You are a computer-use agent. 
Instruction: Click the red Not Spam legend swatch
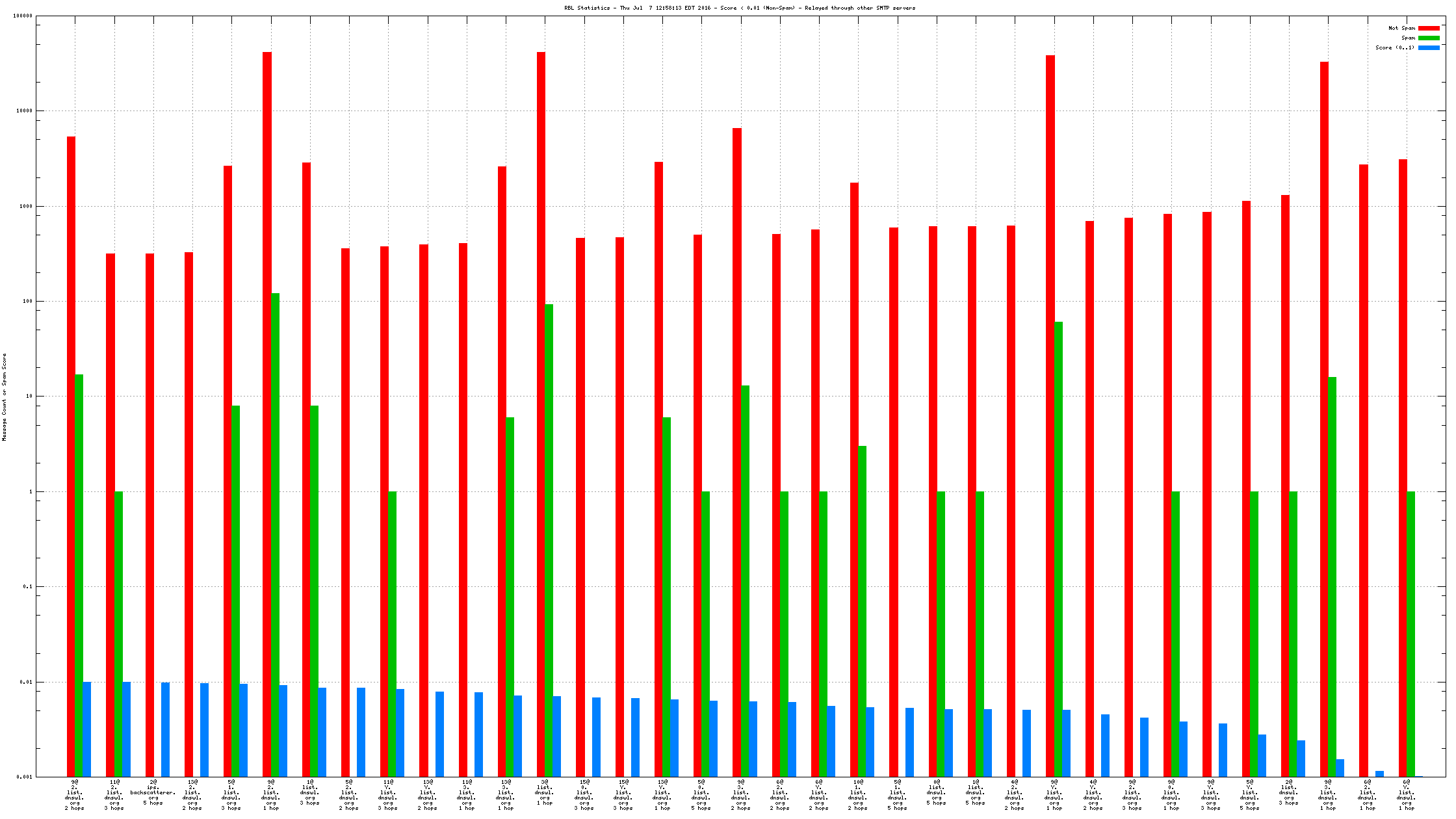click(1429, 28)
